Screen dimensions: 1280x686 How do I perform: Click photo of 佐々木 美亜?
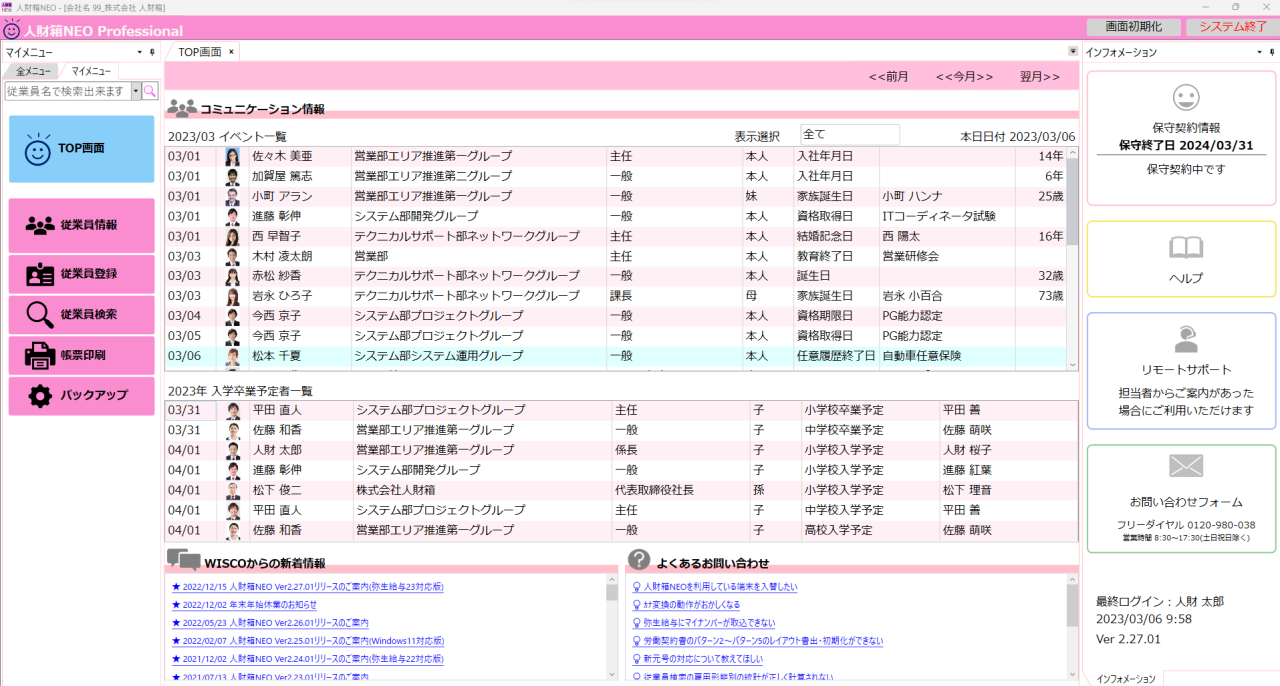tap(233, 157)
